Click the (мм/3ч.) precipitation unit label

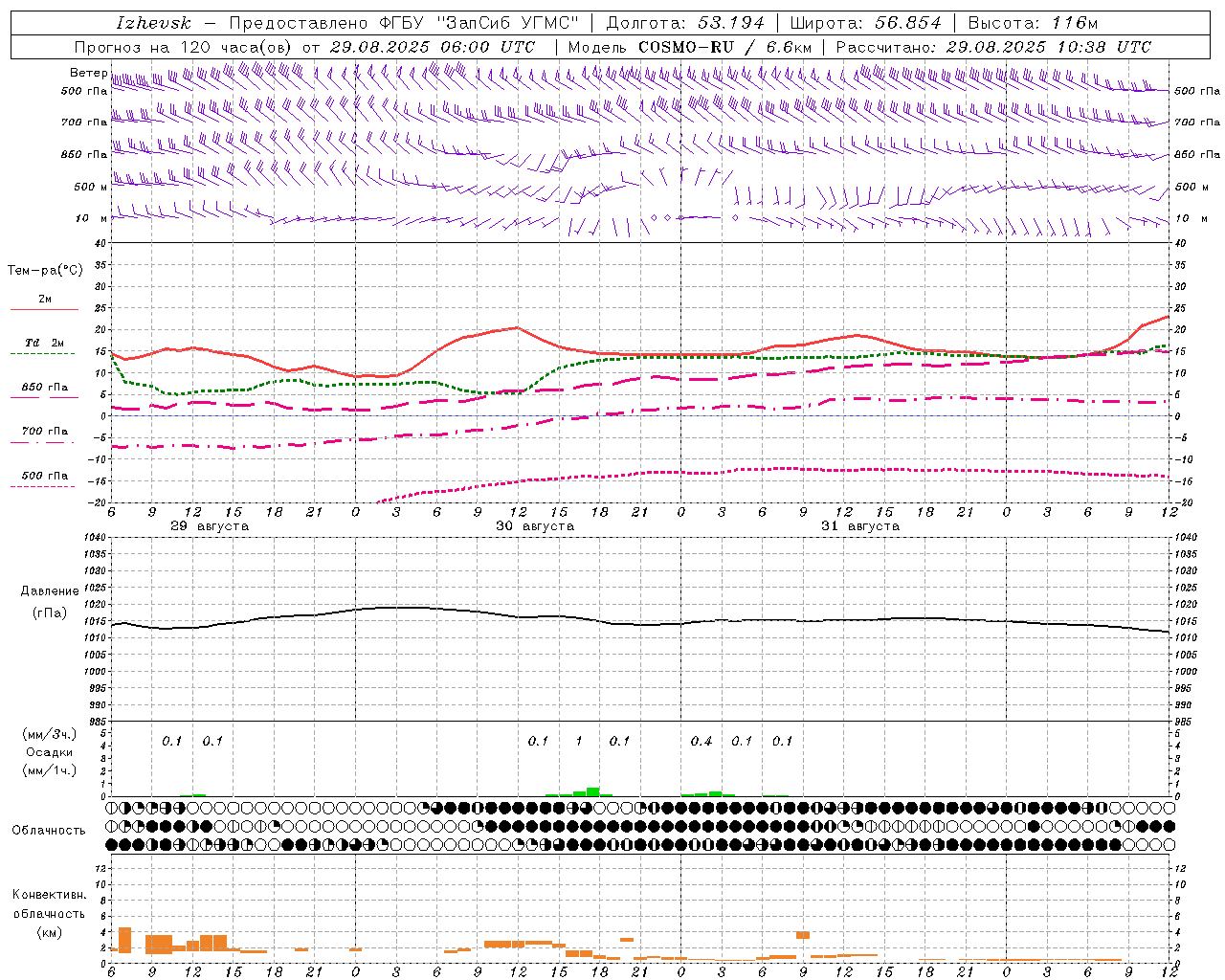coord(50,734)
